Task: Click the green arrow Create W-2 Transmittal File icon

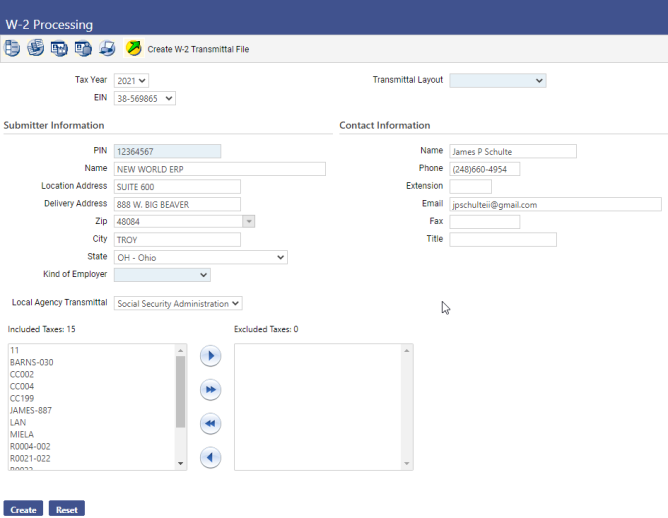Action: (134, 48)
